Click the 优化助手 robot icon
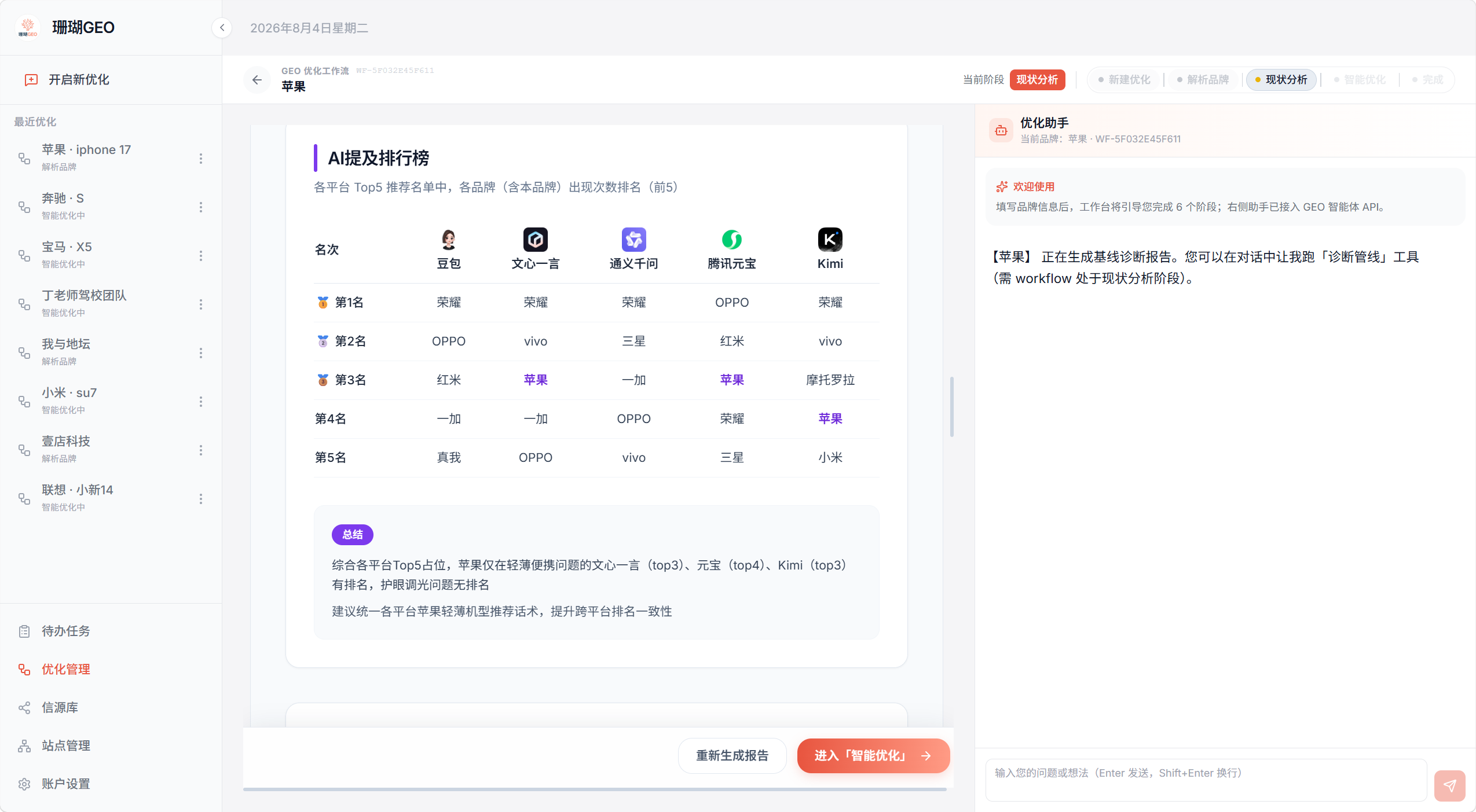This screenshot has width=1476, height=812. (x=1001, y=130)
